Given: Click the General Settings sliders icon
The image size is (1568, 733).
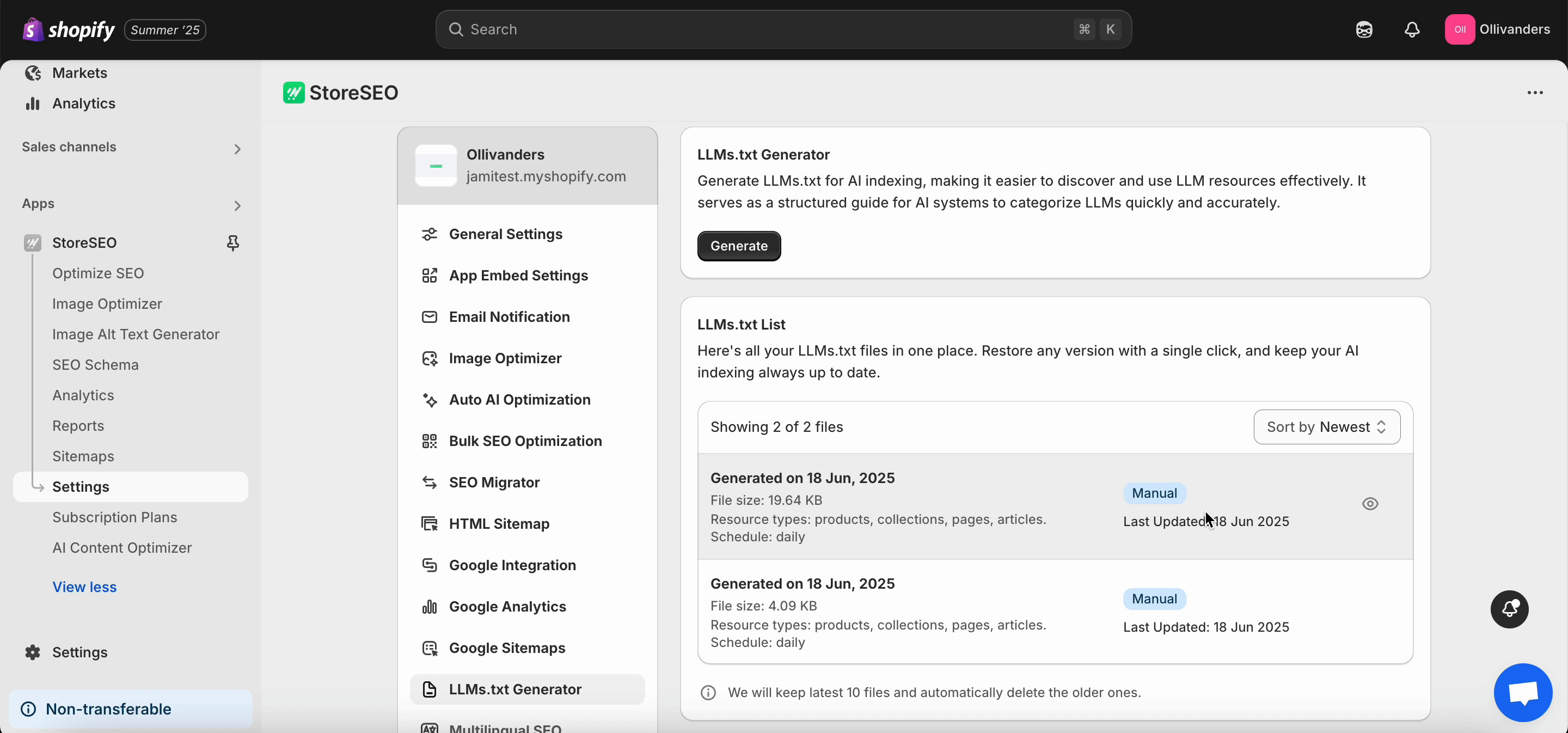Looking at the screenshot, I should click(x=430, y=234).
